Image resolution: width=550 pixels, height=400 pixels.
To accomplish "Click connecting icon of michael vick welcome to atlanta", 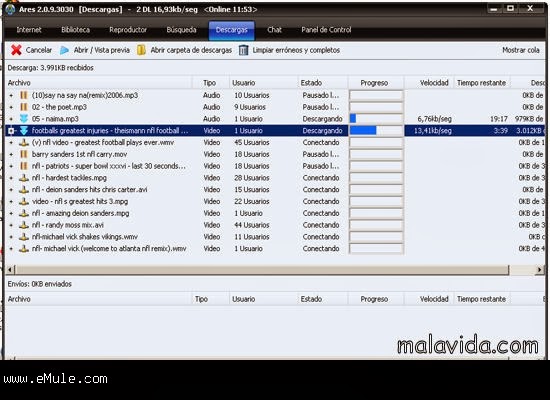I will (x=24, y=248).
